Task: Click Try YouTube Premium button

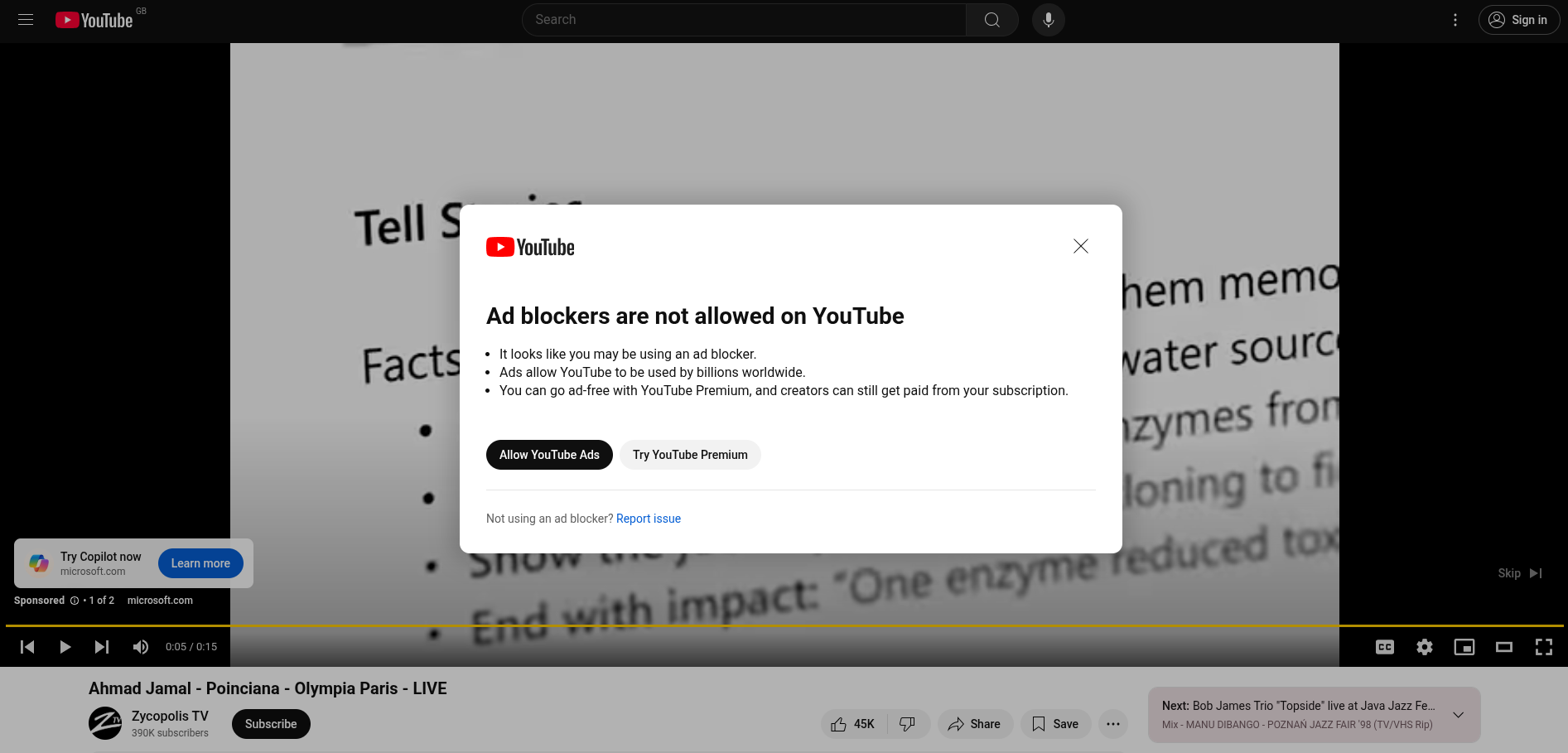Action: (x=690, y=455)
